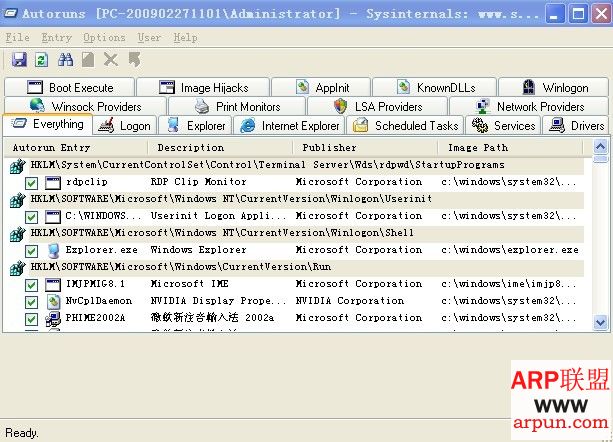
Task: Click the NvCplDaemon entry icon
Action: tap(53, 301)
